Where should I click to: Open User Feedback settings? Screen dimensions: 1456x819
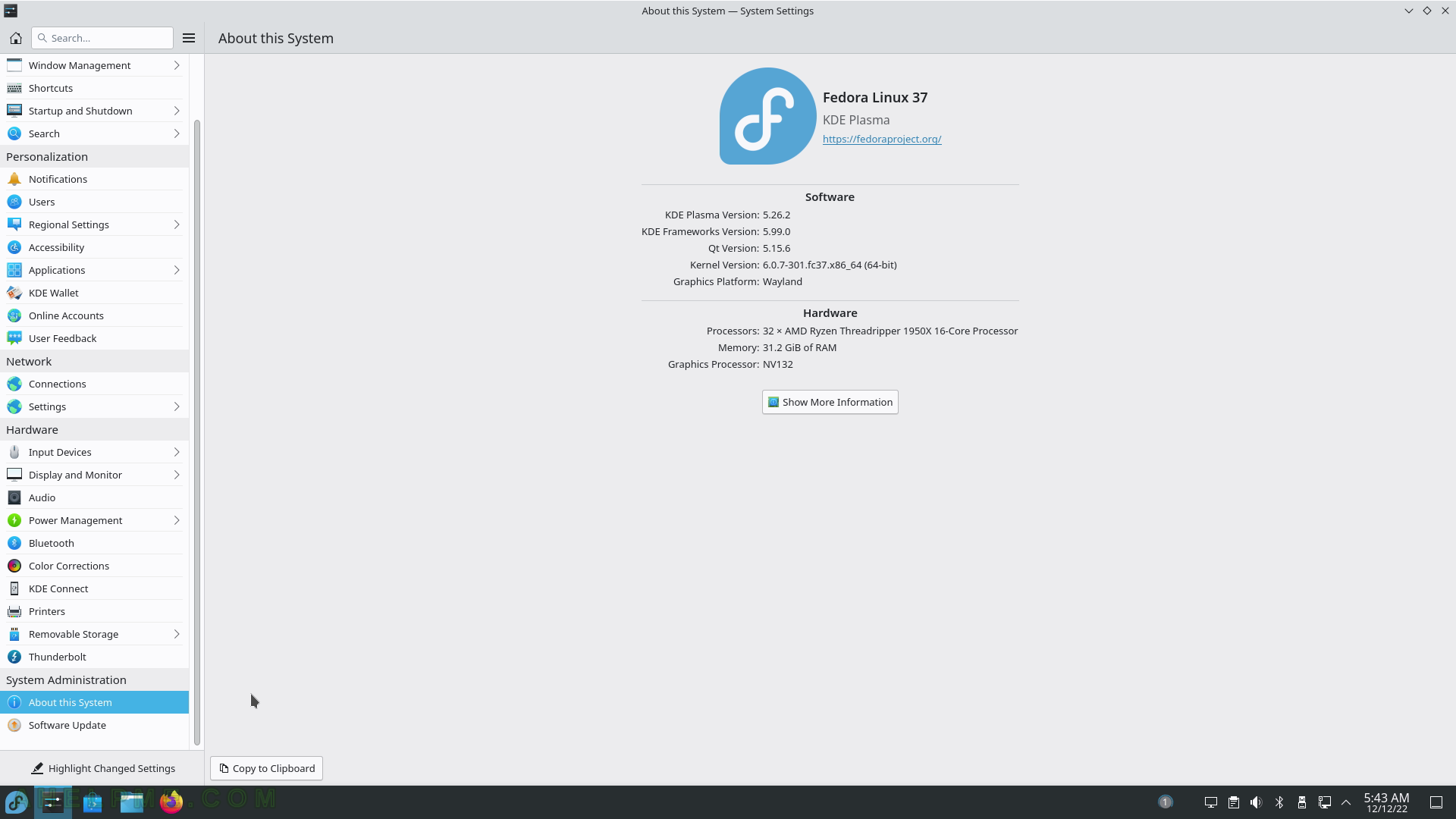pos(94,338)
